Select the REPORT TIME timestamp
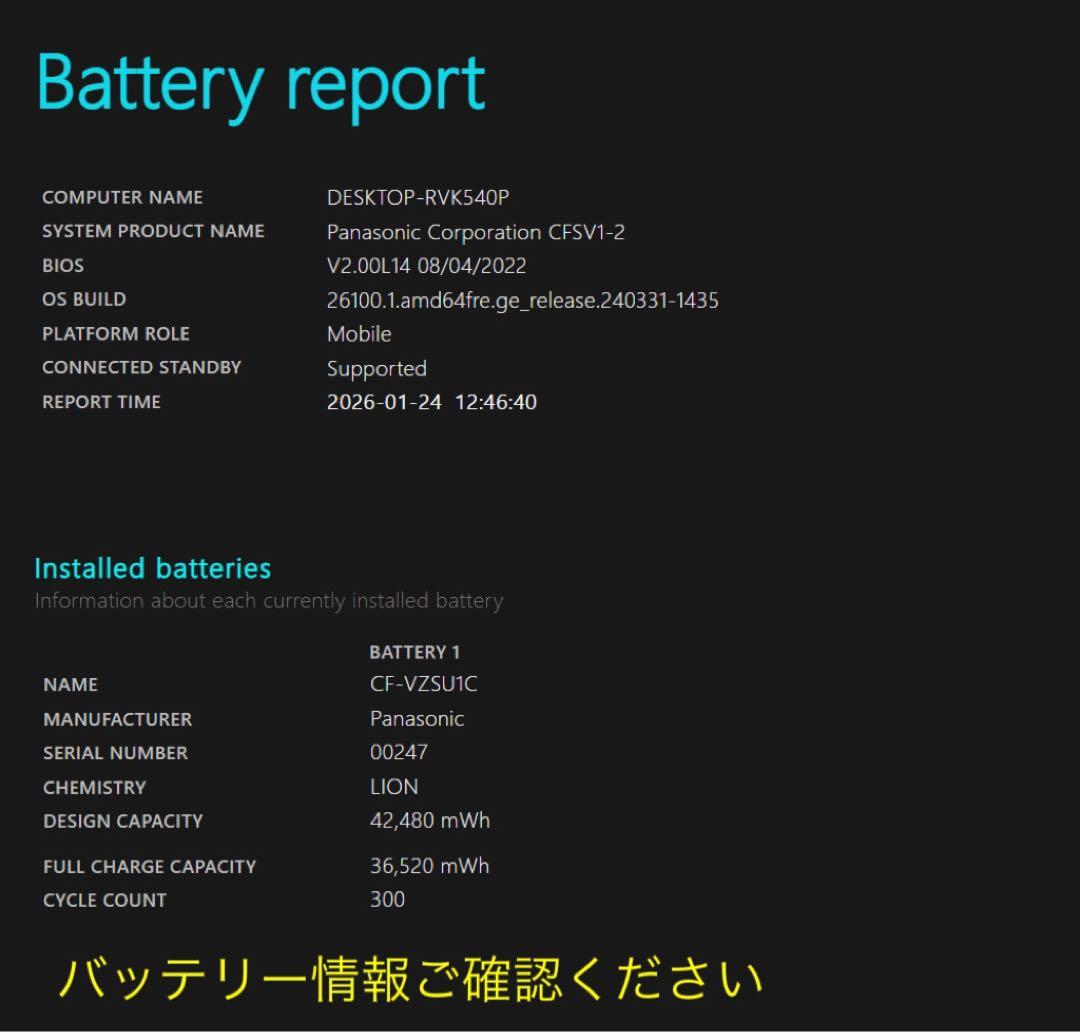Screen dimensions: 1080x1032 point(431,402)
